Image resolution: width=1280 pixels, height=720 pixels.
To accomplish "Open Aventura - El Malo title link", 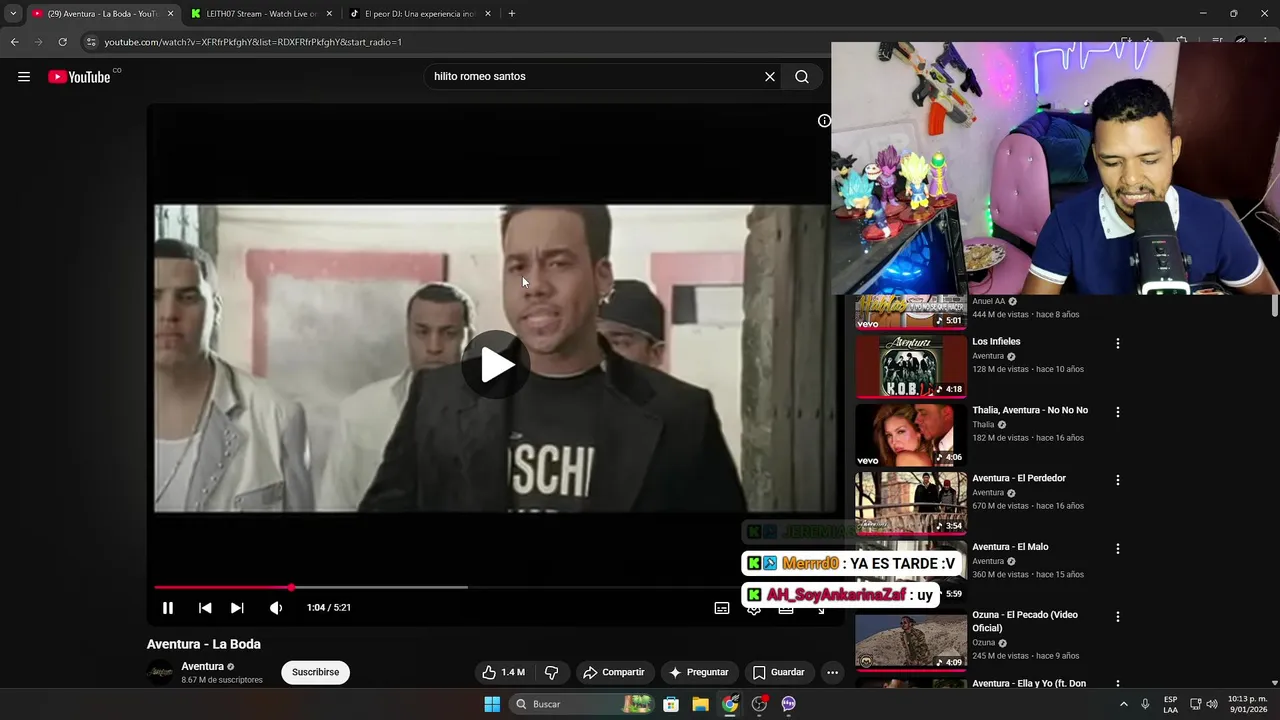I will tap(1010, 547).
